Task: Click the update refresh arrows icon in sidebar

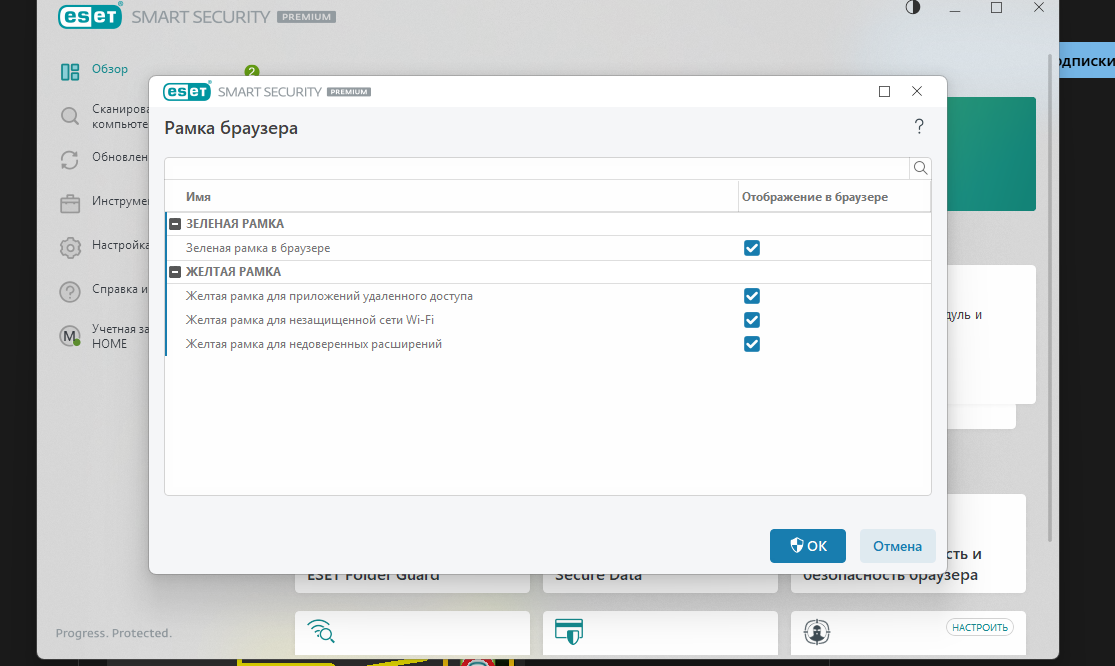Action: click(x=70, y=160)
